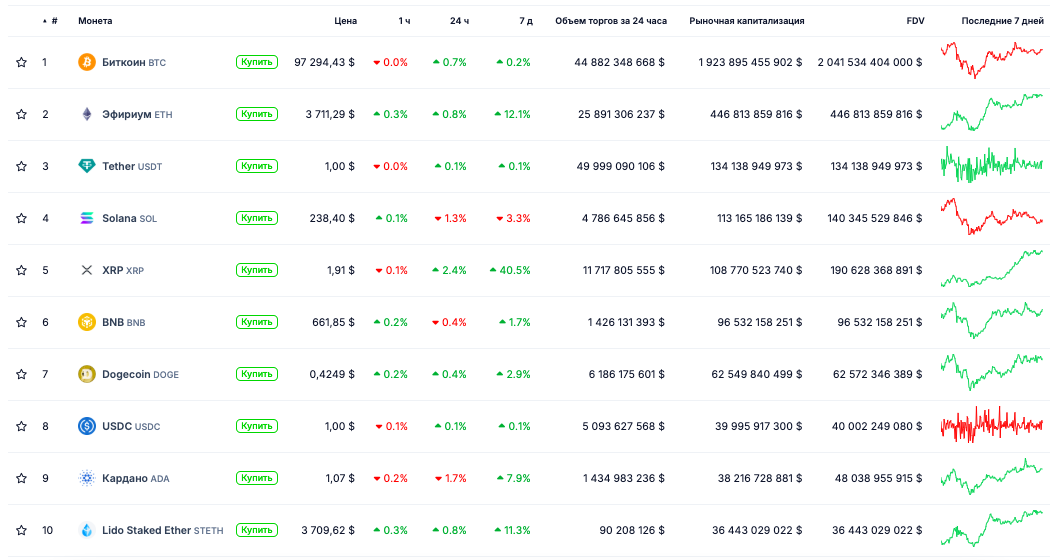Click the Ethereum diamond logo icon
Viewport: 1056px width, 560px height.
click(x=87, y=114)
